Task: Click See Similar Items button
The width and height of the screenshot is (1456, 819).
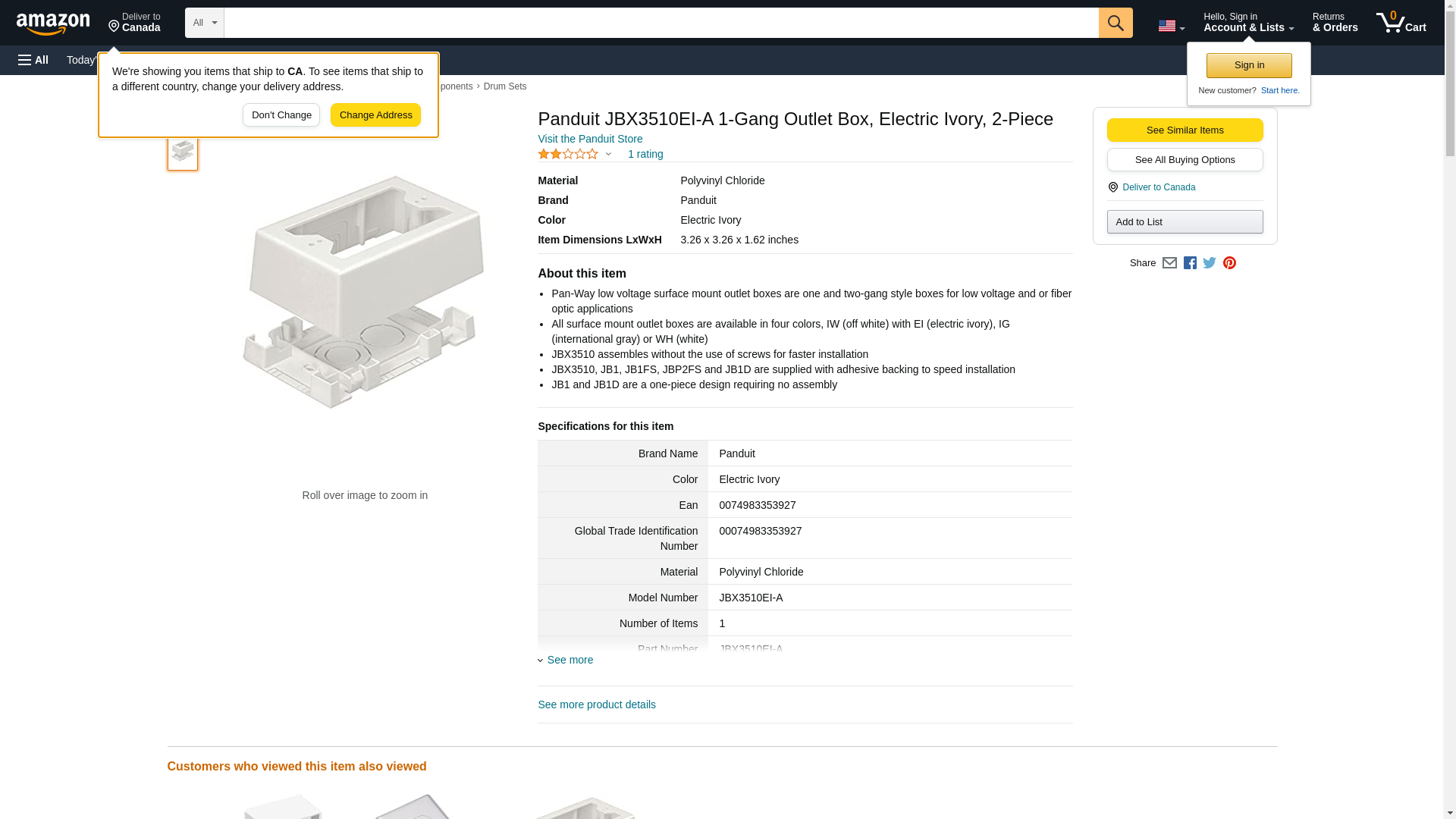Action: (1185, 130)
